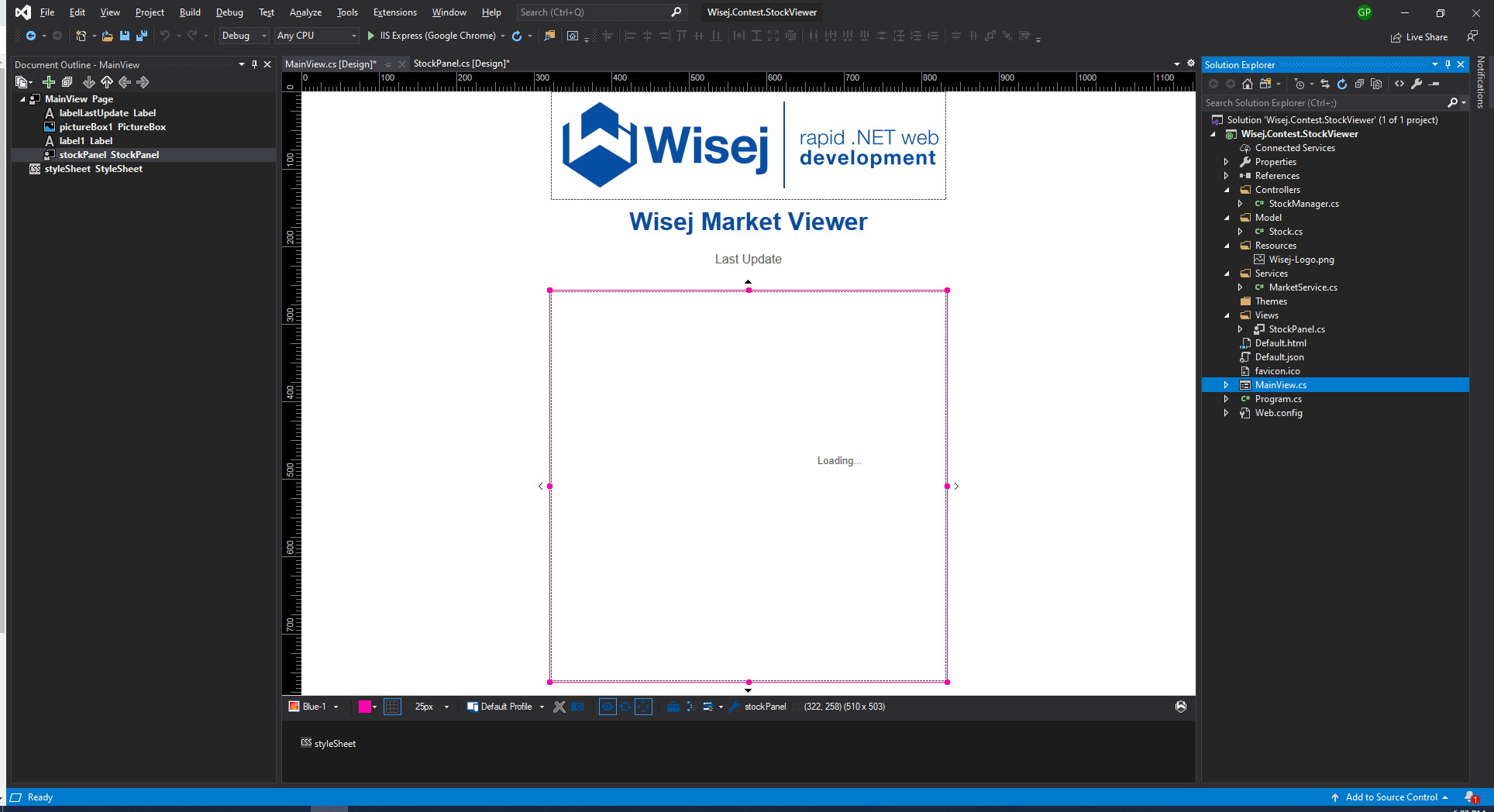This screenshot has height=812, width=1494.
Task: Collapse the Views folder
Action: 1227,315
